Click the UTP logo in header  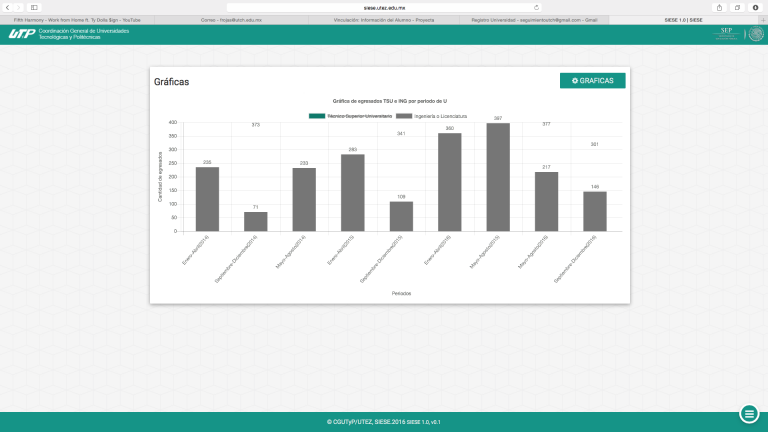(x=21, y=34)
